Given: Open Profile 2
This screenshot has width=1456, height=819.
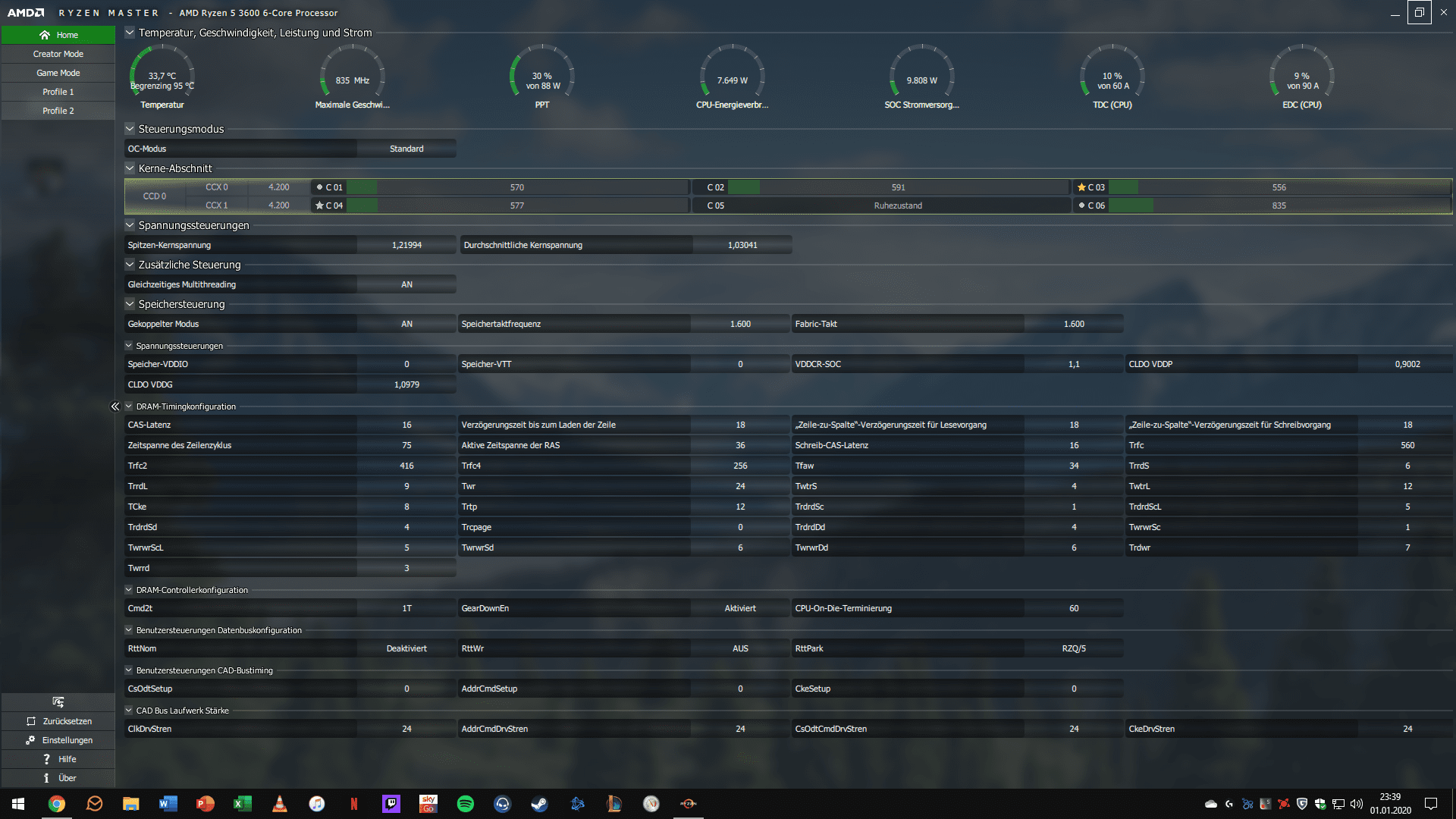Looking at the screenshot, I should 58,111.
